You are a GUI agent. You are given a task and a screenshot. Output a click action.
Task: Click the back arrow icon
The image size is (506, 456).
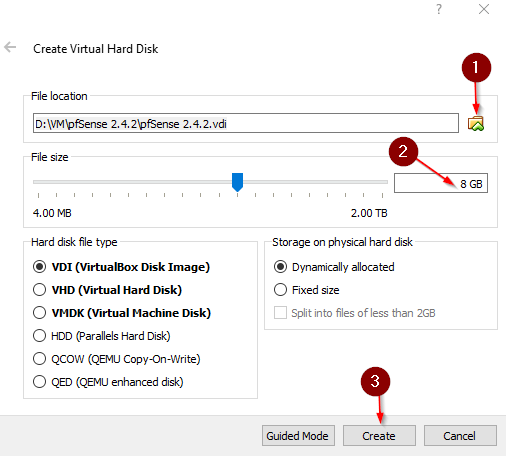click(x=10, y=47)
